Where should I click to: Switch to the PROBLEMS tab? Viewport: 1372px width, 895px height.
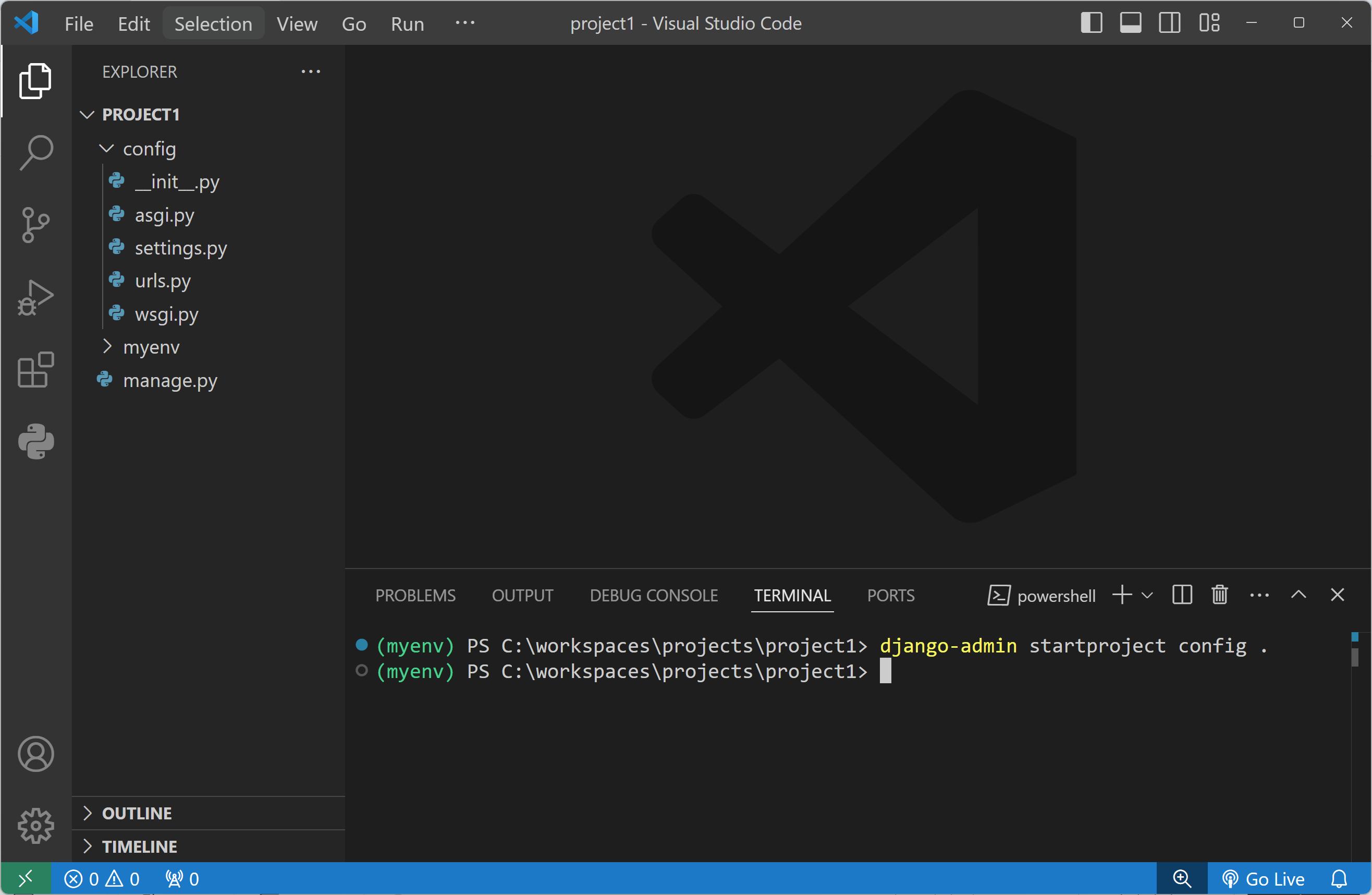click(x=415, y=595)
